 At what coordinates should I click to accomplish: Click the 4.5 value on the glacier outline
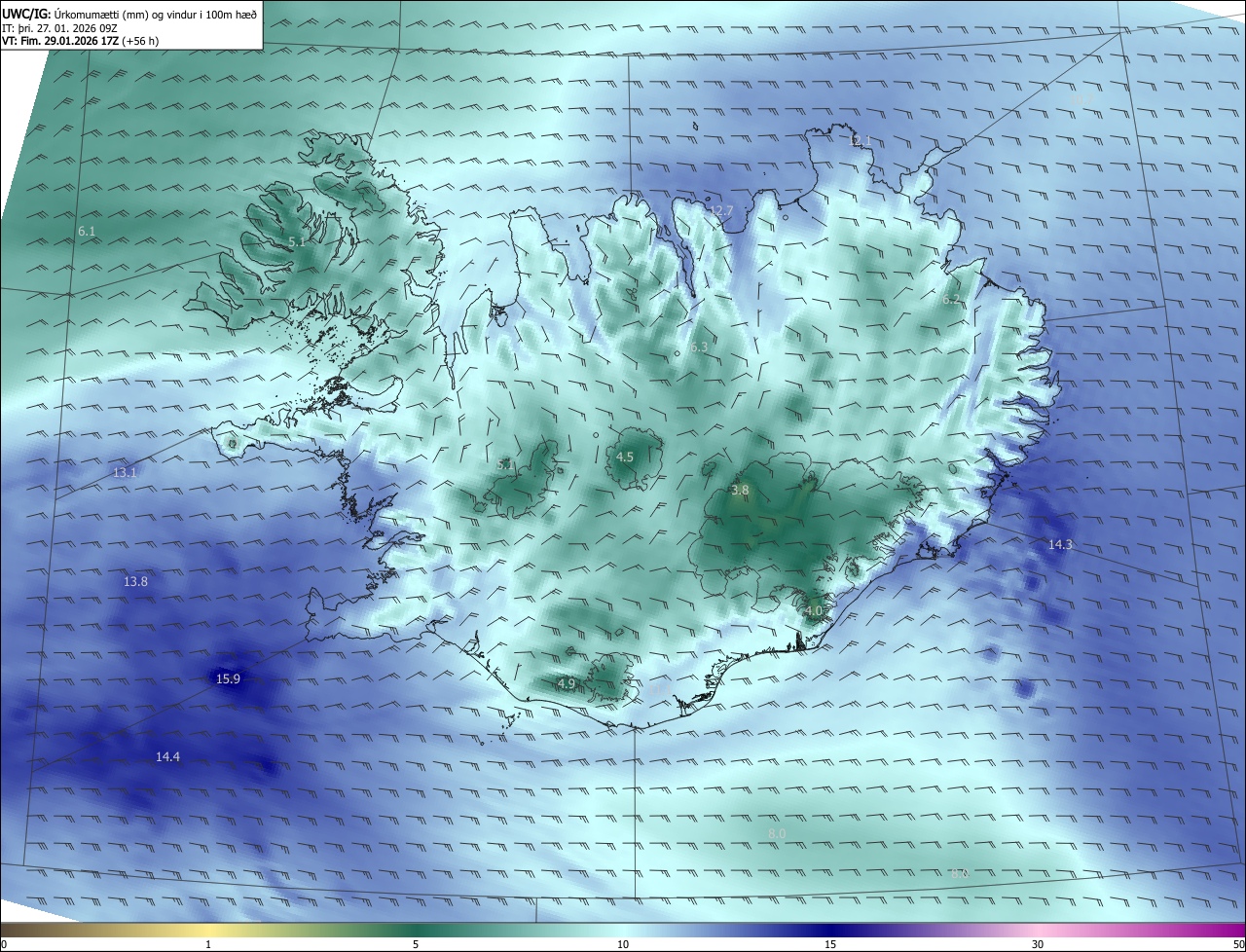coord(625,457)
